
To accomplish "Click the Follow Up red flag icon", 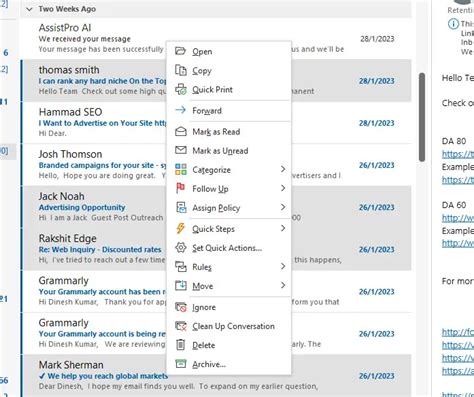I will (180, 188).
